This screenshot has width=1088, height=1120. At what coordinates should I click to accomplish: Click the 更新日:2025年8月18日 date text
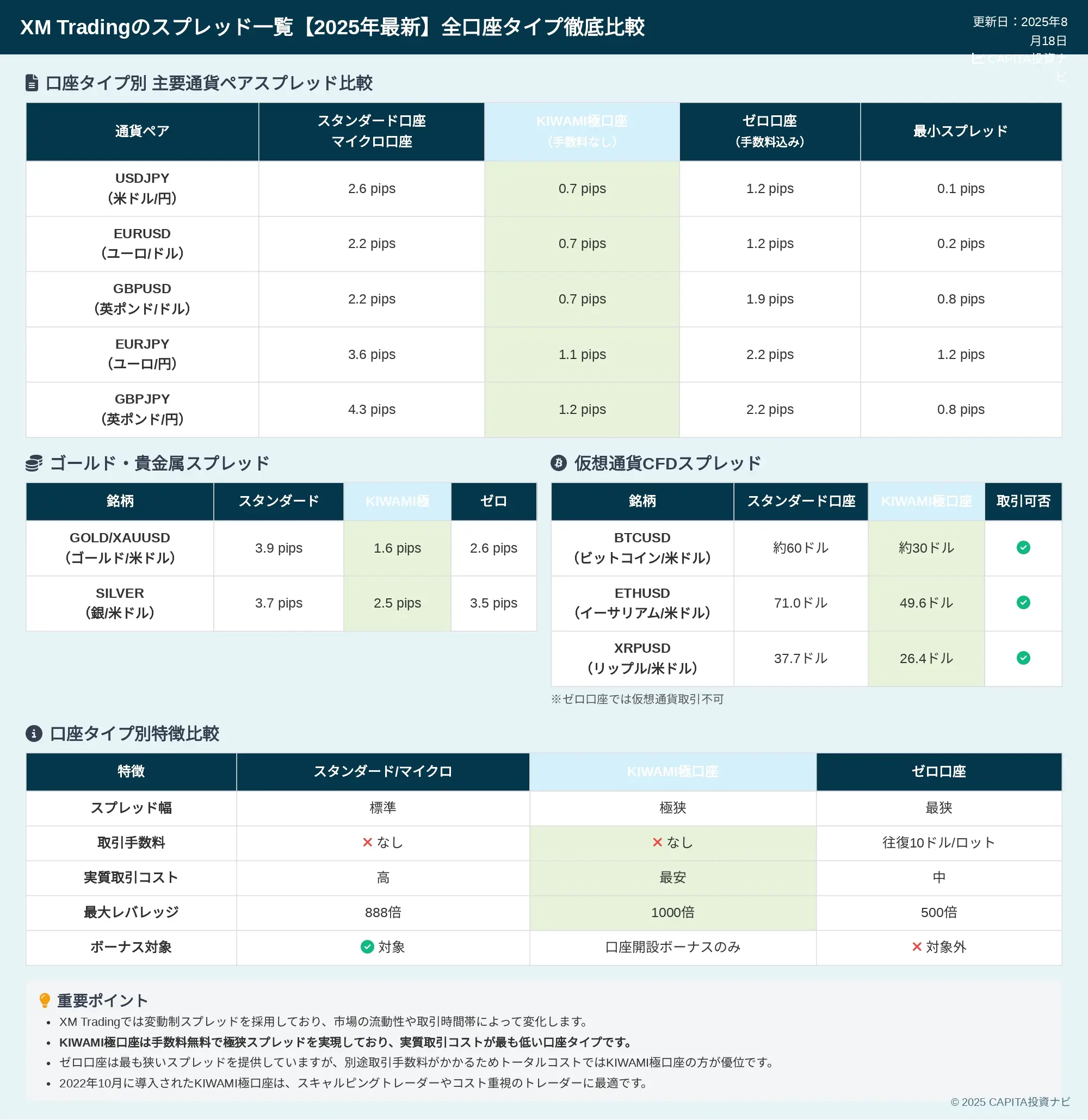(x=1019, y=31)
